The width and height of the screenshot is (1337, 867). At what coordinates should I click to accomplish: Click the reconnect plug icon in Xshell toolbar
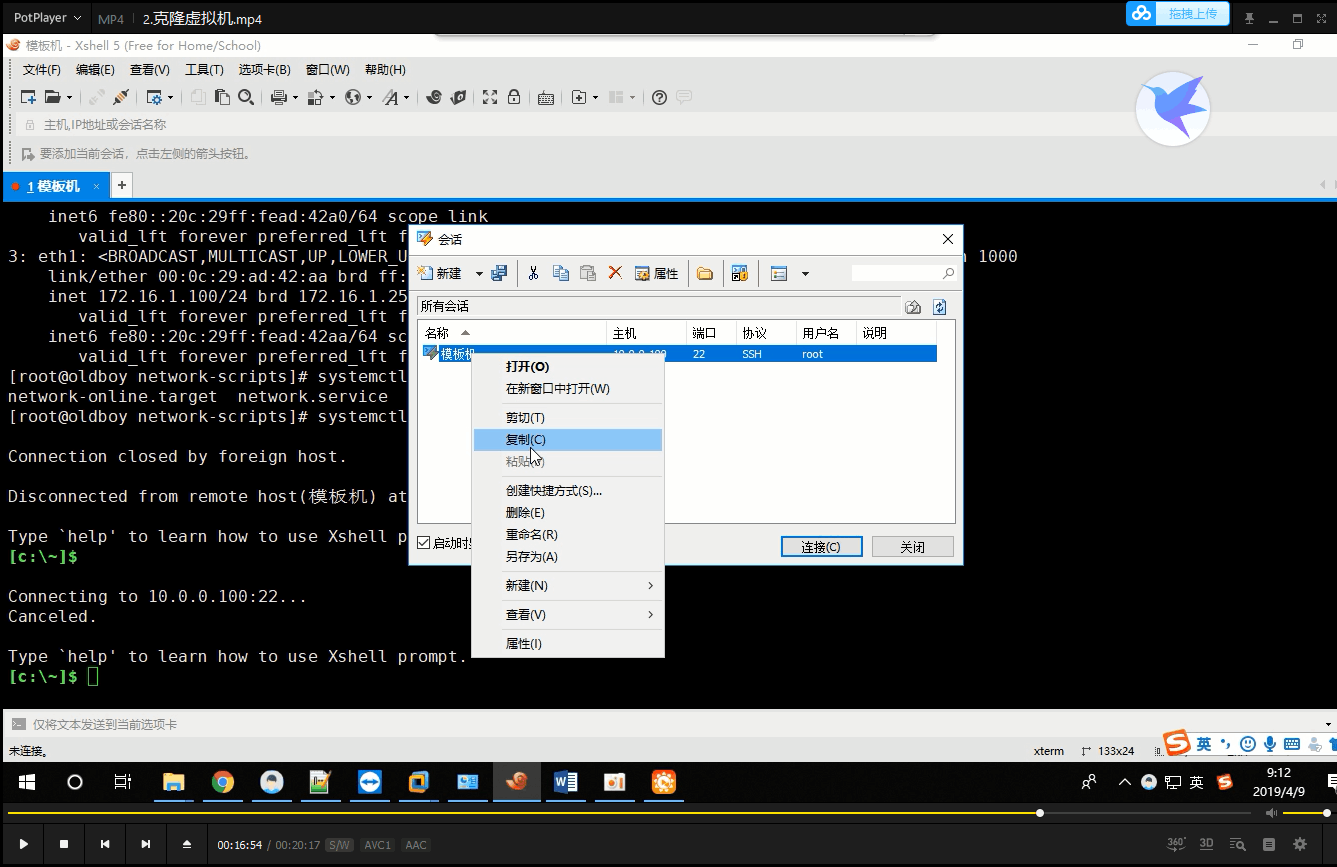click(x=121, y=97)
